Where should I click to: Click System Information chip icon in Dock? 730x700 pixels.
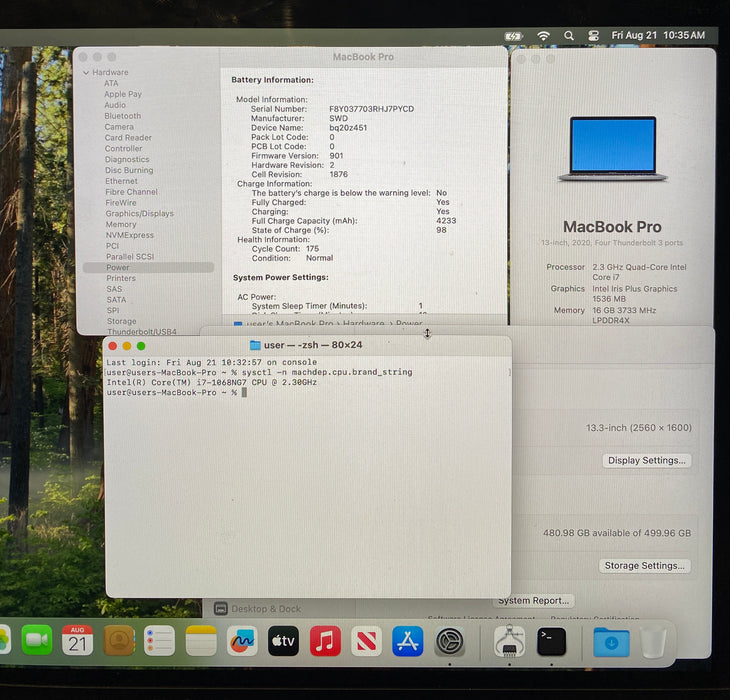click(x=509, y=641)
